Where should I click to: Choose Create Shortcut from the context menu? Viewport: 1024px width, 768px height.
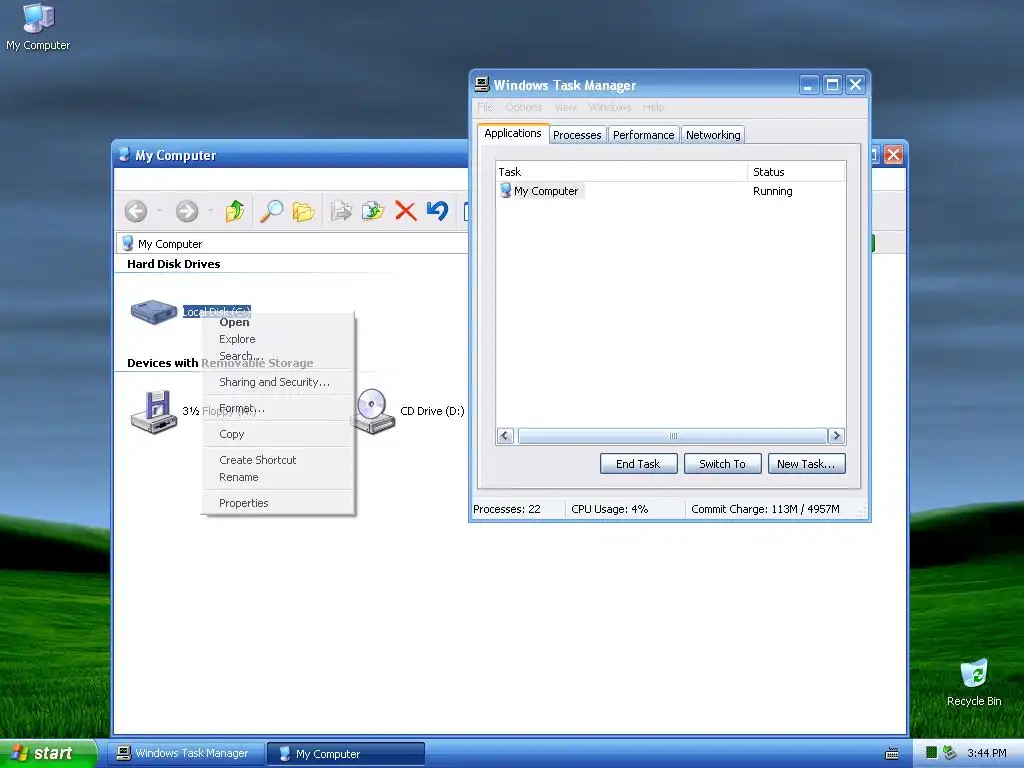pos(278,460)
